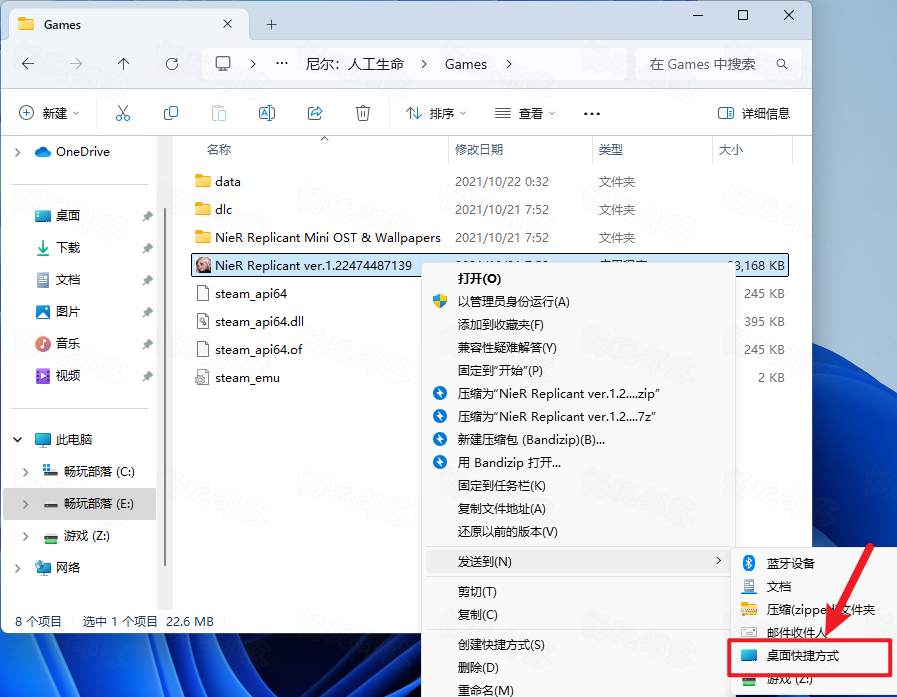Click the 在 Games 中搜索 search box
Screen dimensions: 897x697
[x=717, y=64]
